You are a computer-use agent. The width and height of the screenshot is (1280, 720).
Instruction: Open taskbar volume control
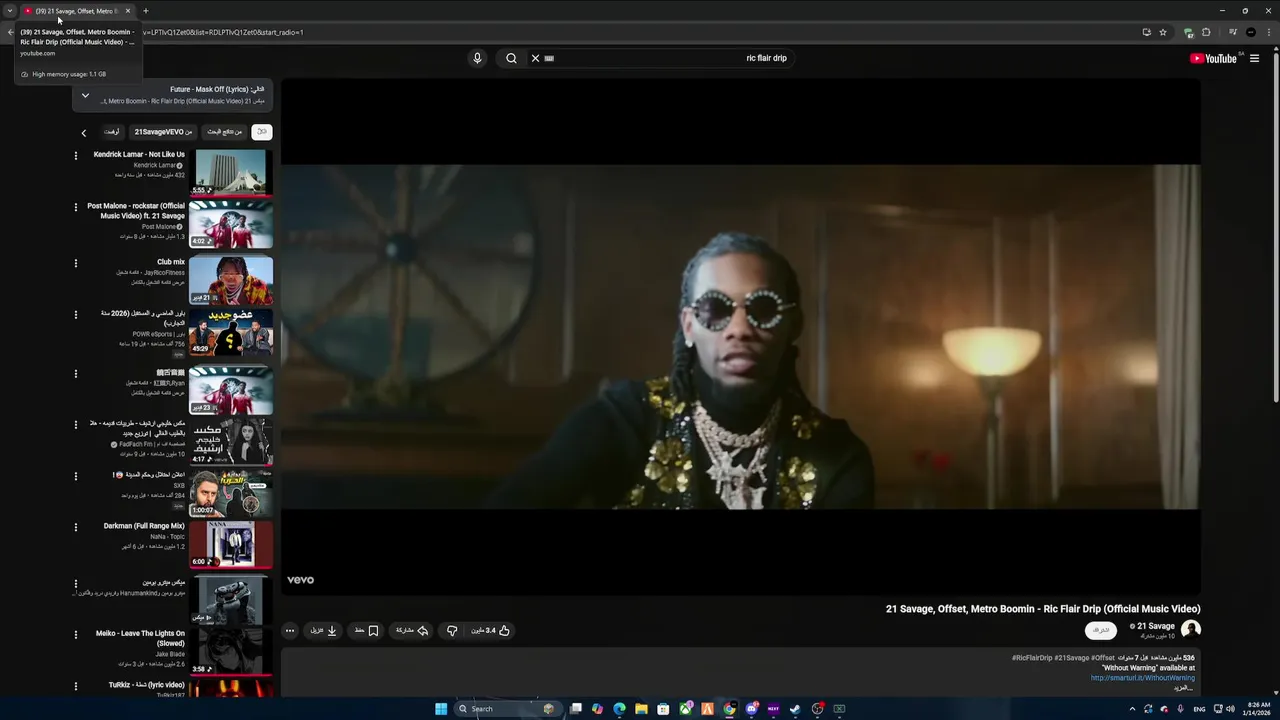click(1230, 709)
